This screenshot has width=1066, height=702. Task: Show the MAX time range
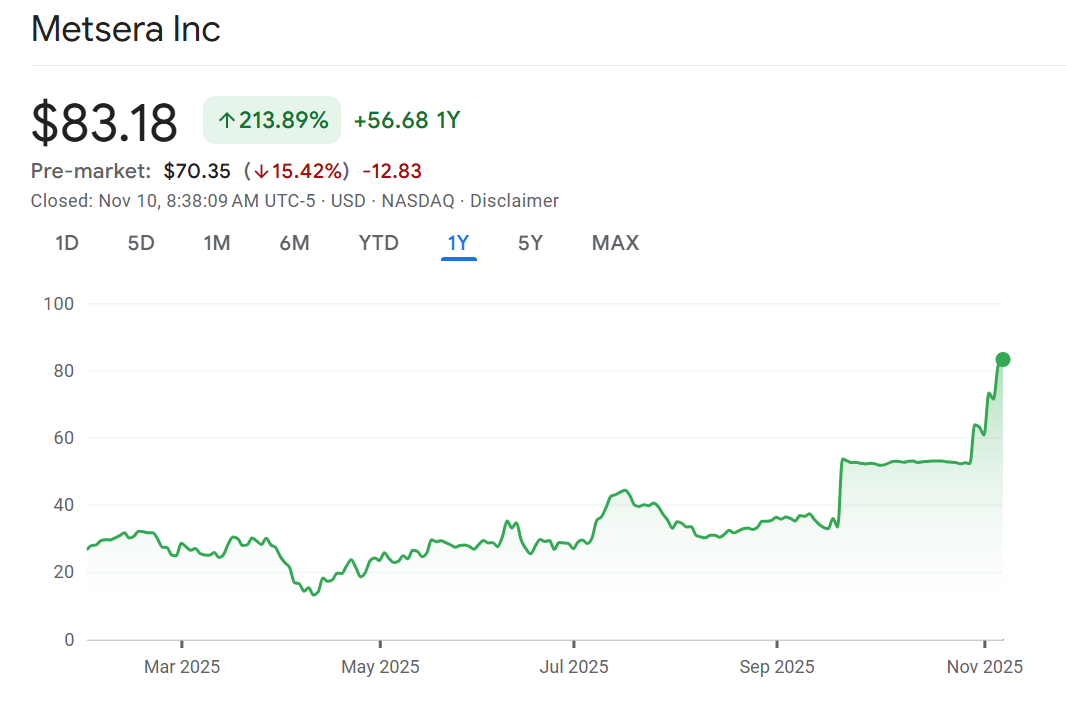tap(615, 243)
